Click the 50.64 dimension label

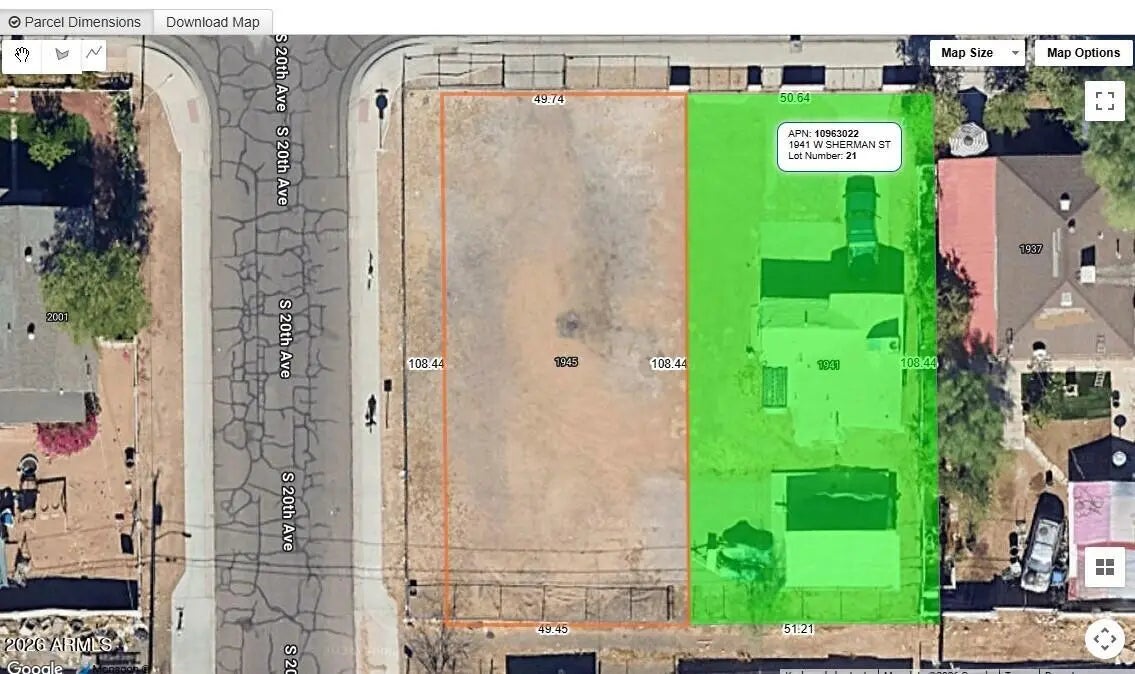[794, 98]
